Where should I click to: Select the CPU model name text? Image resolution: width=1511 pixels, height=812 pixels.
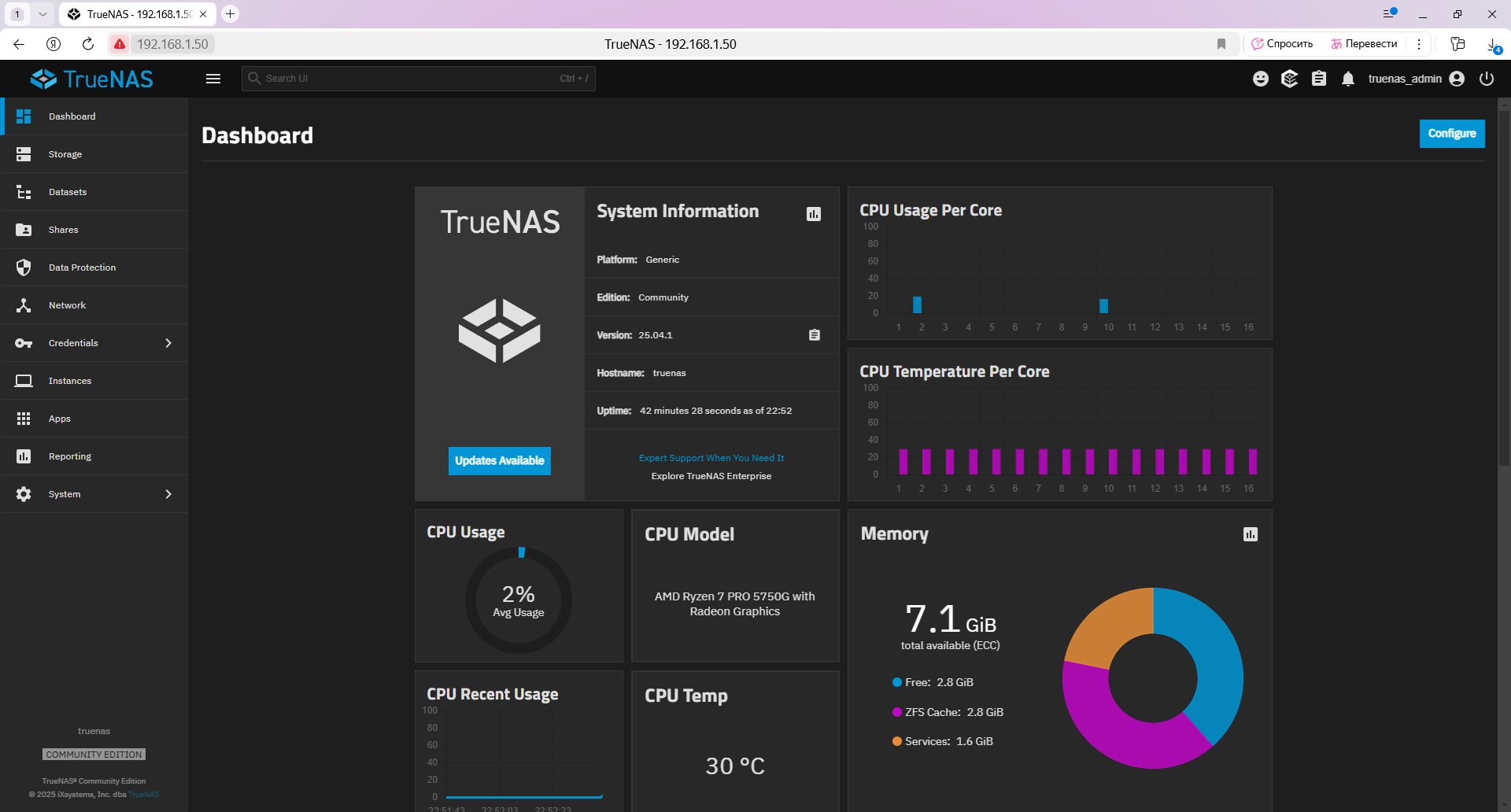click(x=735, y=604)
